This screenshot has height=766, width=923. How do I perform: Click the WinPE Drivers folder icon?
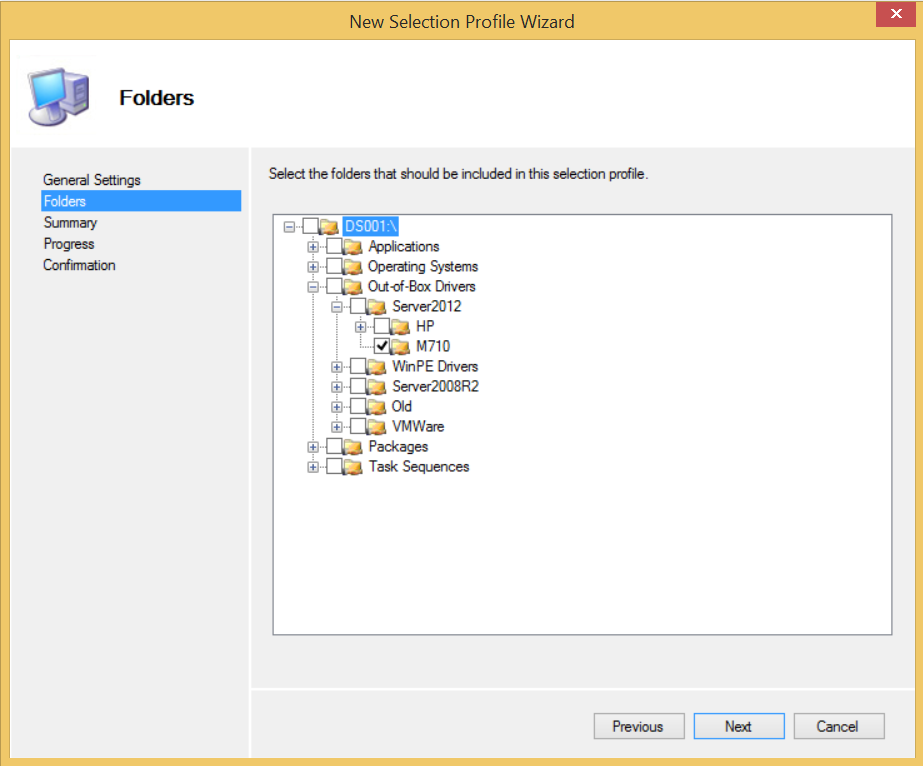click(x=377, y=367)
